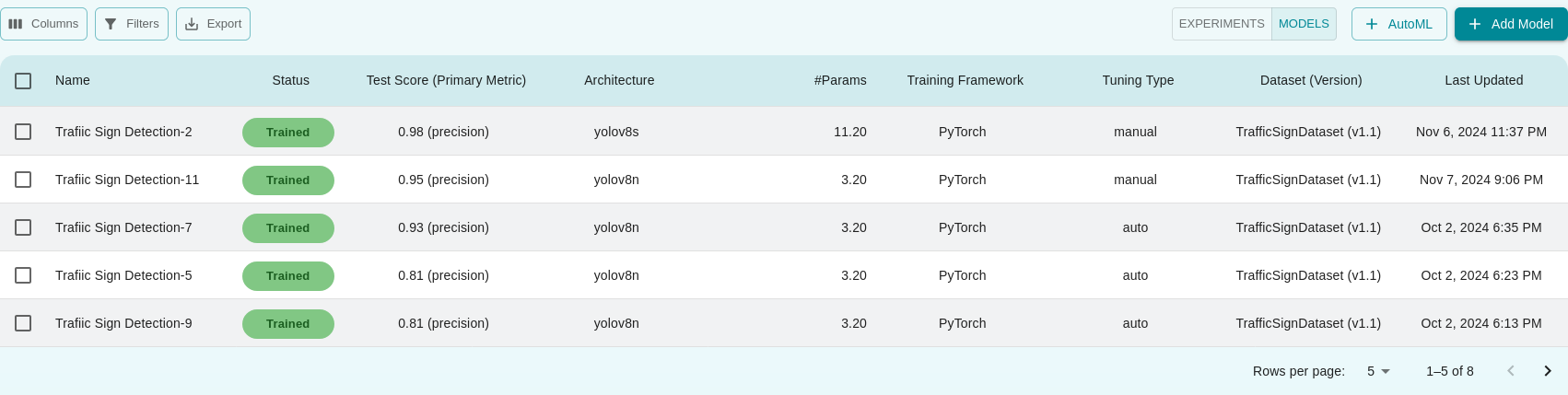
Task: Click the Trained status badge of Detection-11
Action: click(288, 180)
